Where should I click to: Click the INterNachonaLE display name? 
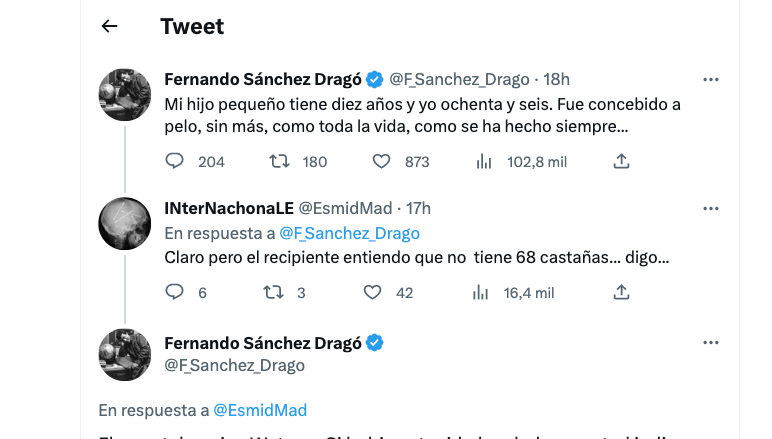coord(228,208)
